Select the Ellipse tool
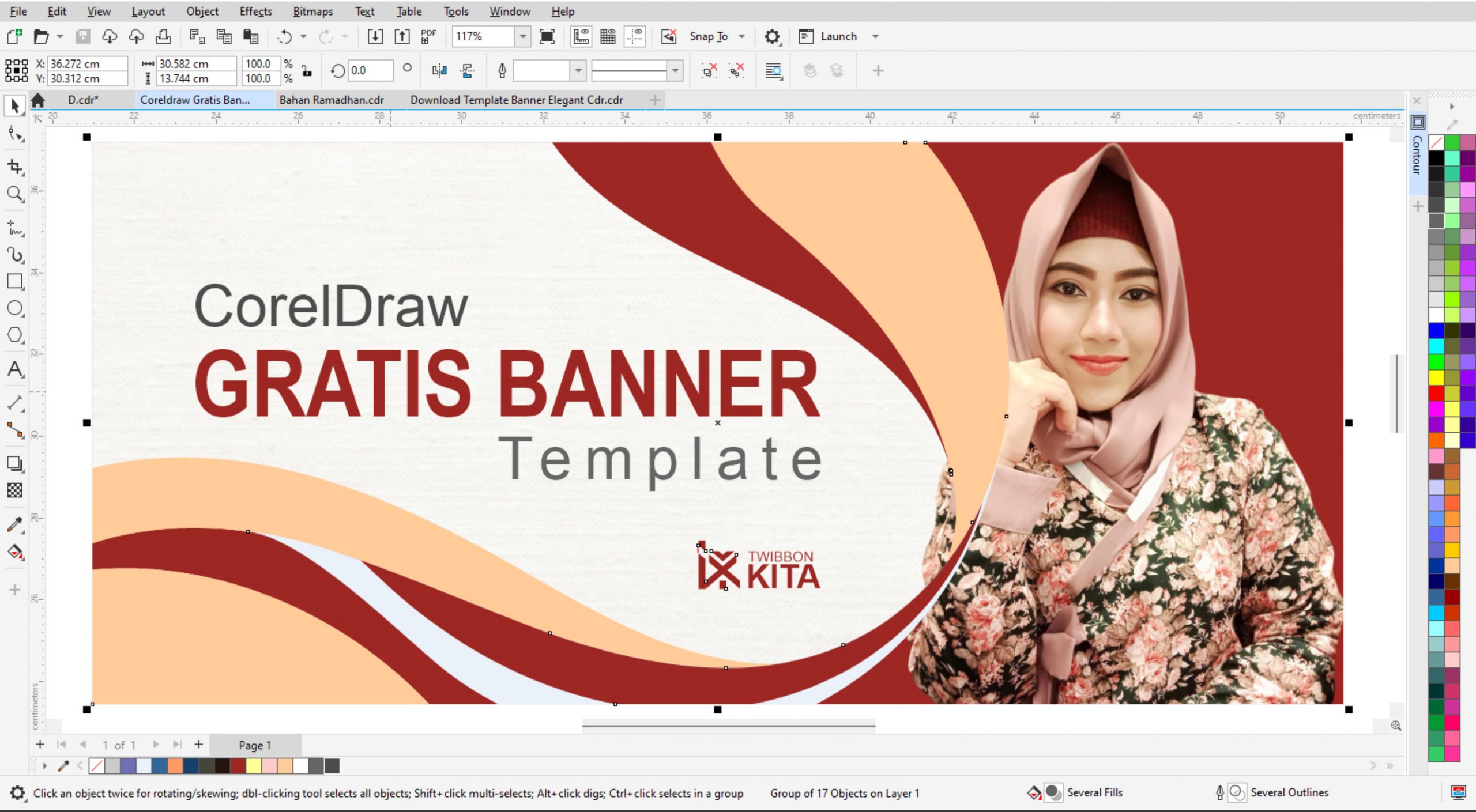1476x812 pixels. [15, 308]
